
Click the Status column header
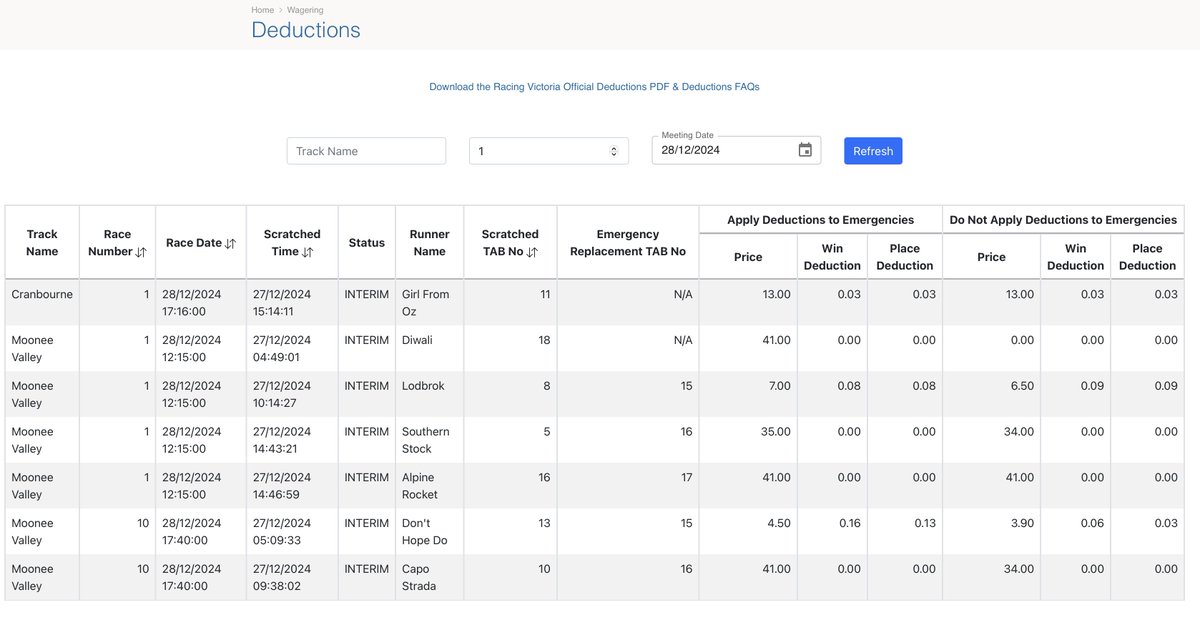pos(367,243)
